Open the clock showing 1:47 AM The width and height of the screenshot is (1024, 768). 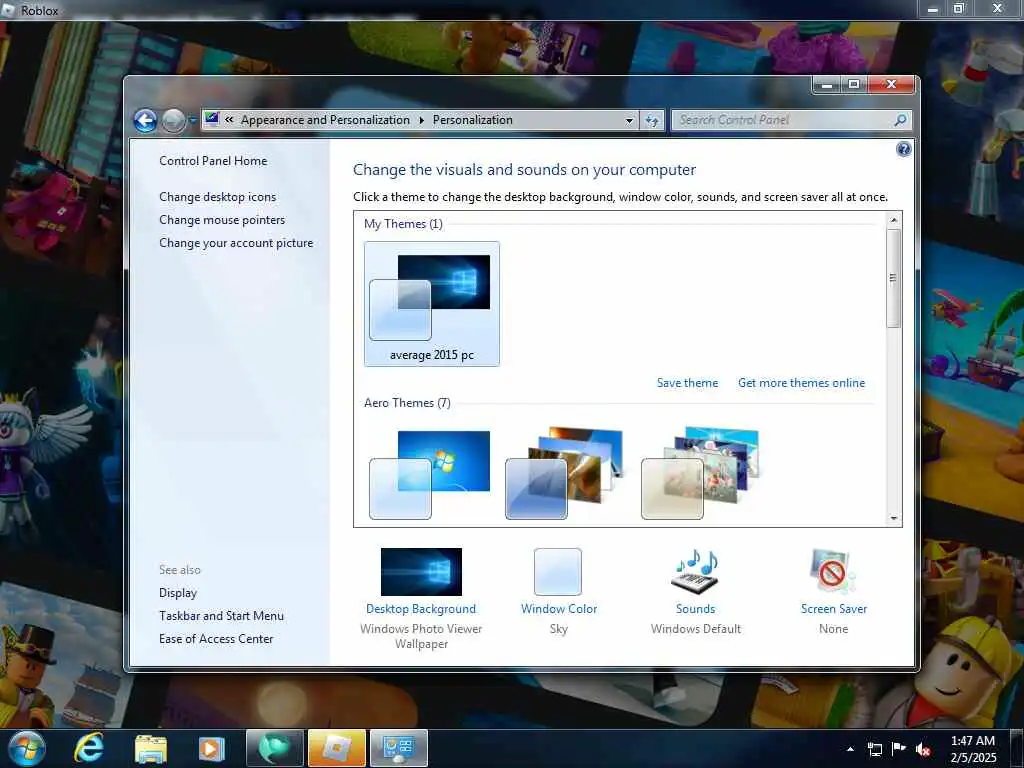coord(973,749)
